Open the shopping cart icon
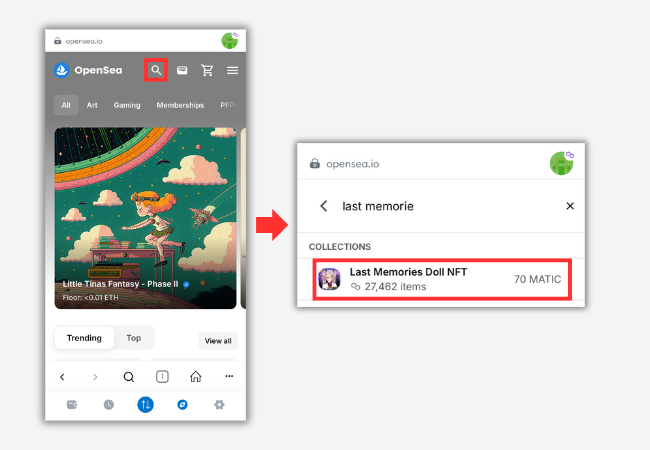 tap(207, 70)
